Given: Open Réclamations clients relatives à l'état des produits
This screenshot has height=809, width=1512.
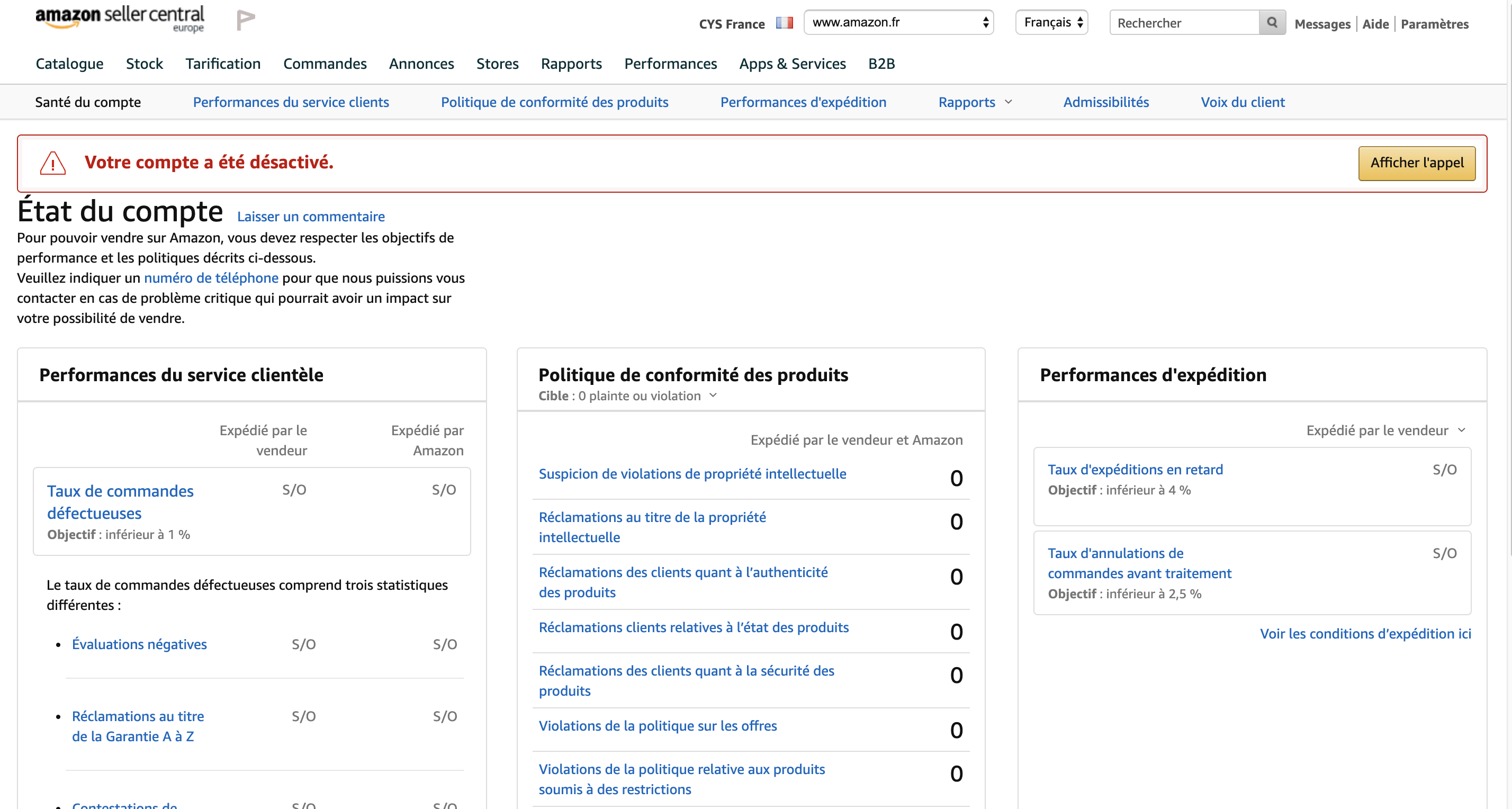Looking at the screenshot, I should 693,627.
